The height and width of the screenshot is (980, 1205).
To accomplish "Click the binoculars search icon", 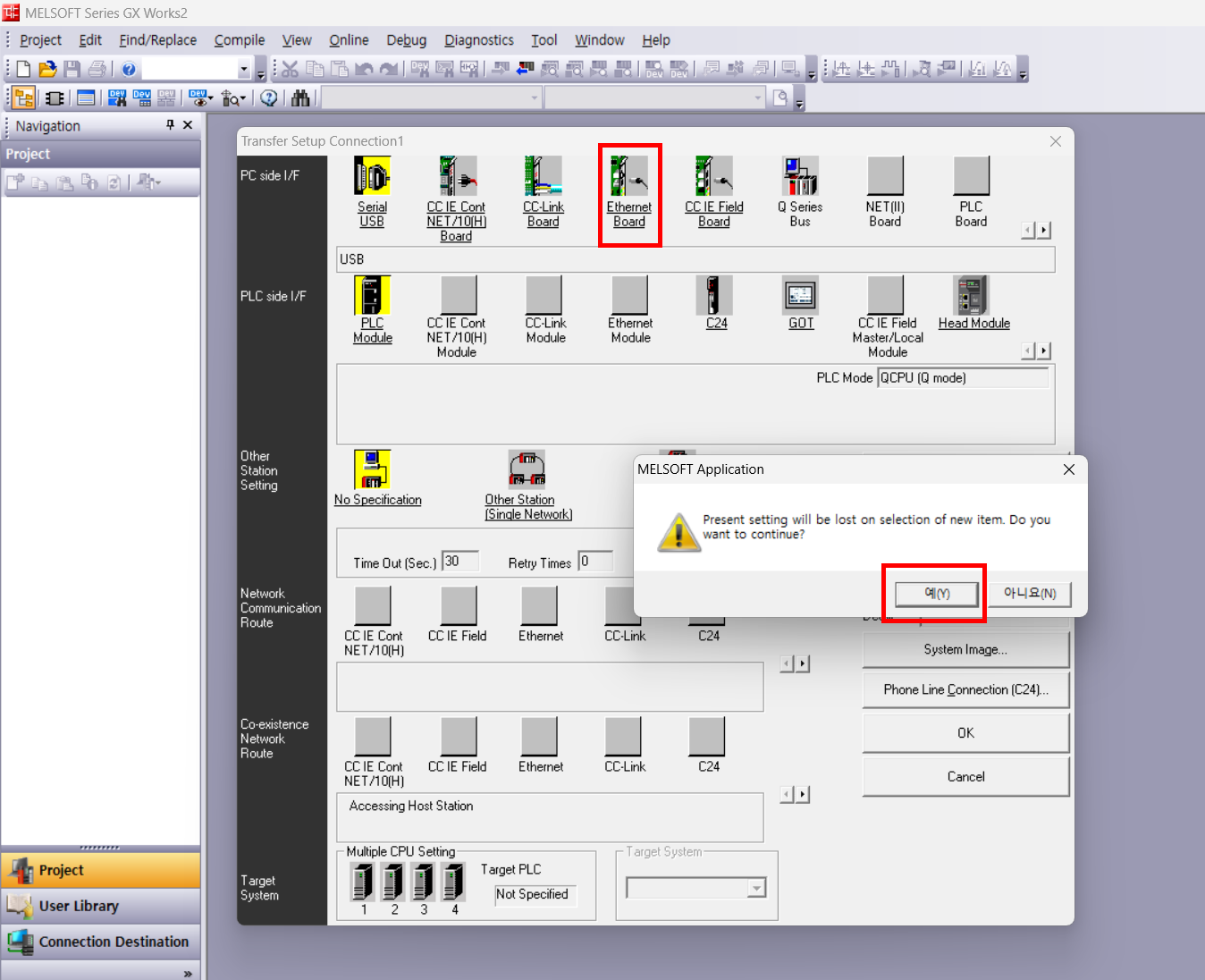I will pos(300,97).
